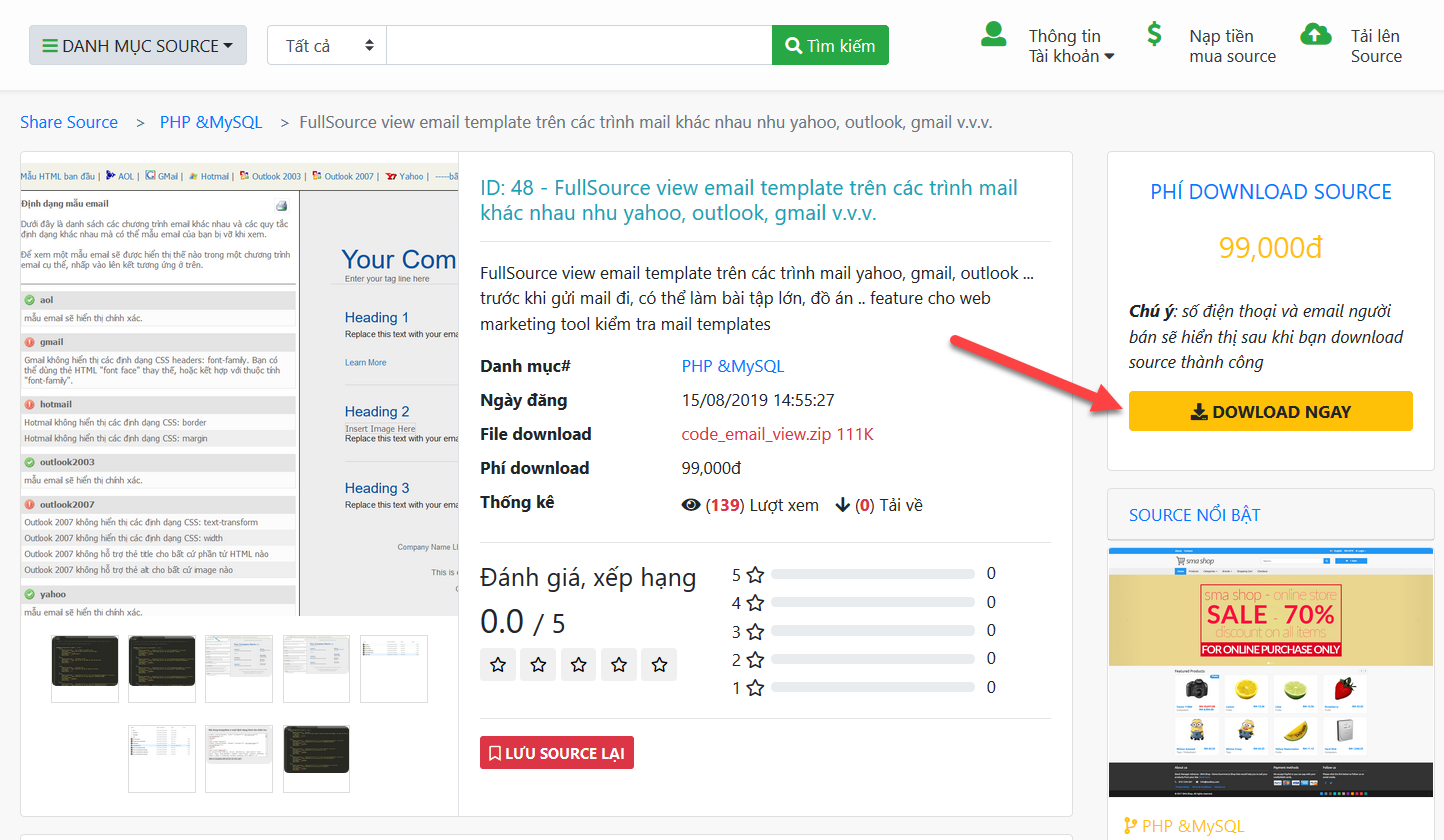
Task: Open PHP &MySQL link under featured source
Action: (1193, 826)
